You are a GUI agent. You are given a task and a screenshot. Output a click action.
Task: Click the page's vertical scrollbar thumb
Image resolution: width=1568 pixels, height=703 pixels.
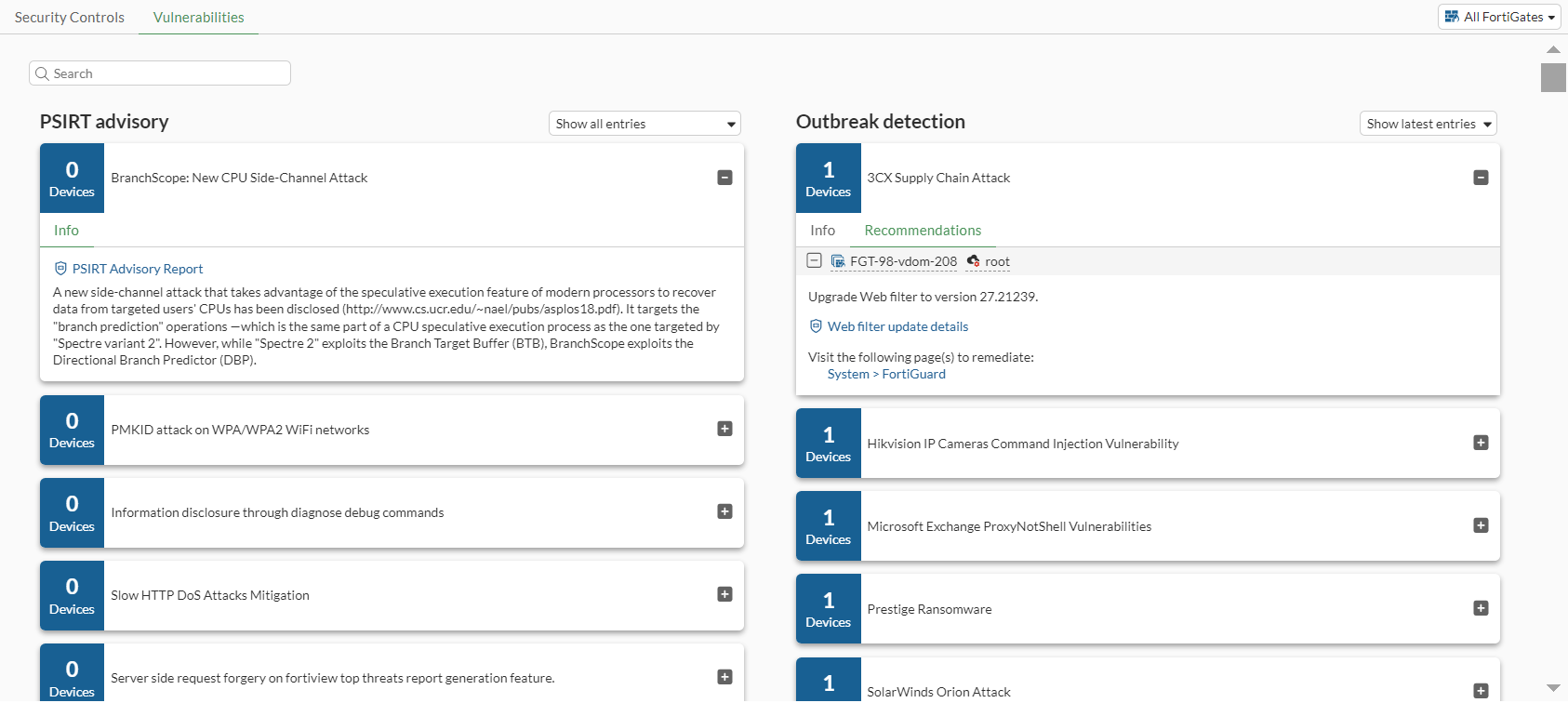point(1553,77)
